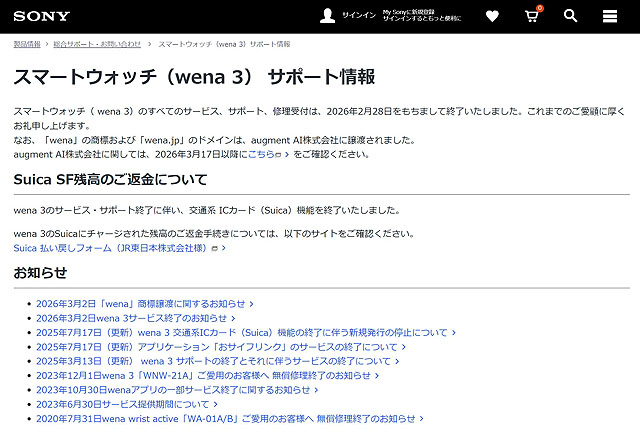Viewport: 640px width, 431px height.
Task: Click the サインイン text link
Action: pyautogui.click(x=359, y=16)
